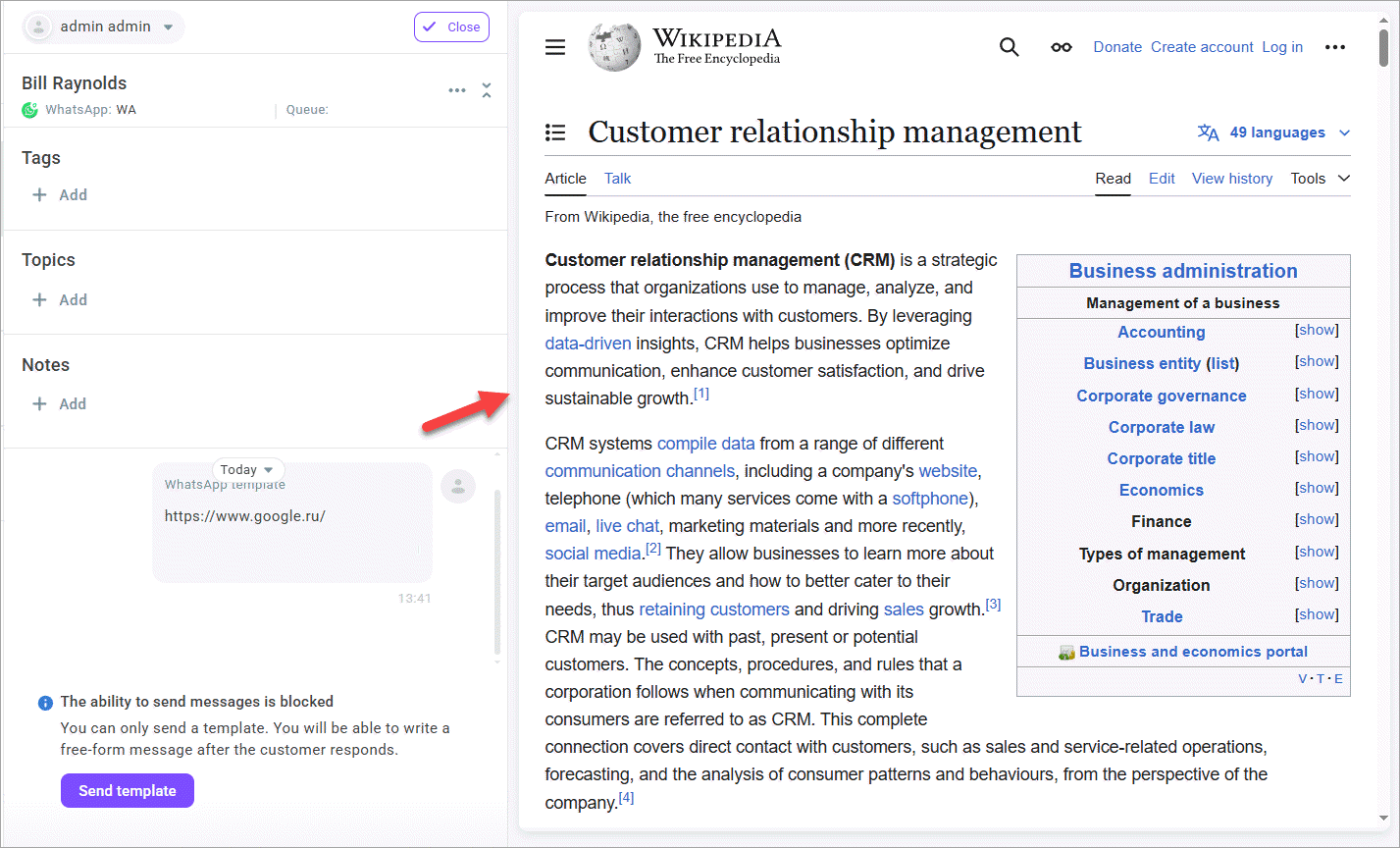Click the plus icon under Notes
Screen dimensions: 1400x848
pos(39,404)
